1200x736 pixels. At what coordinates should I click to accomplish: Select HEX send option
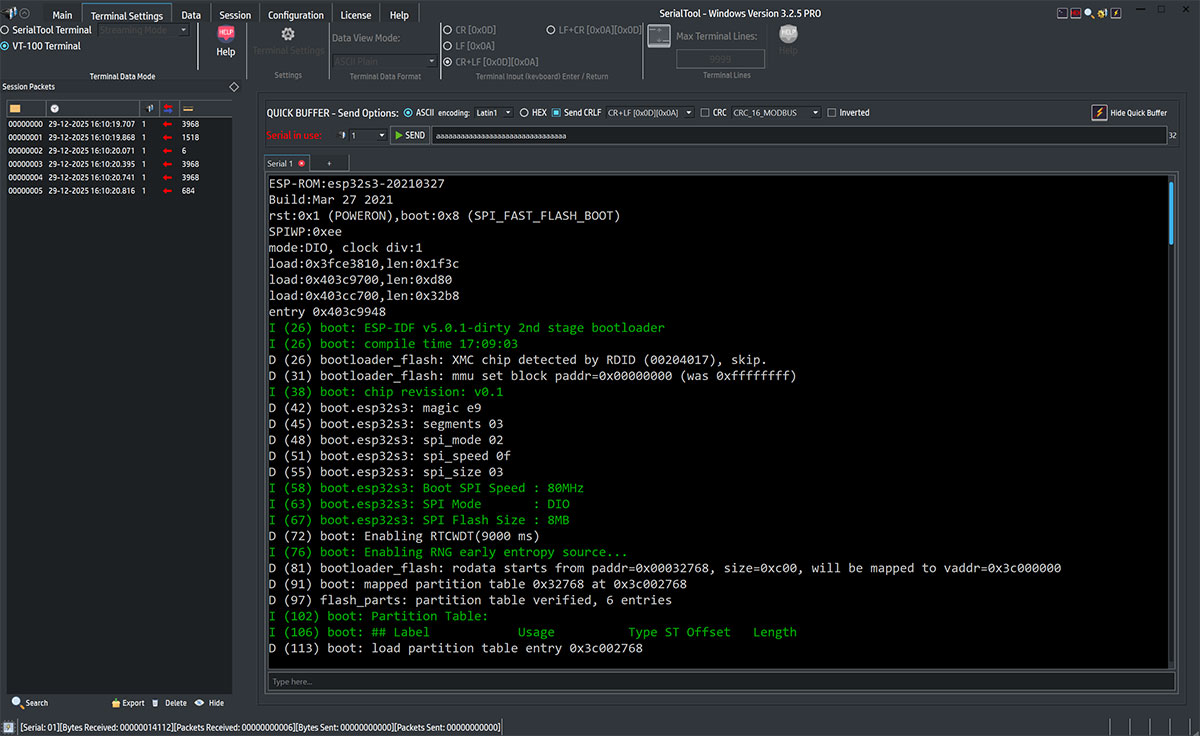pos(525,113)
